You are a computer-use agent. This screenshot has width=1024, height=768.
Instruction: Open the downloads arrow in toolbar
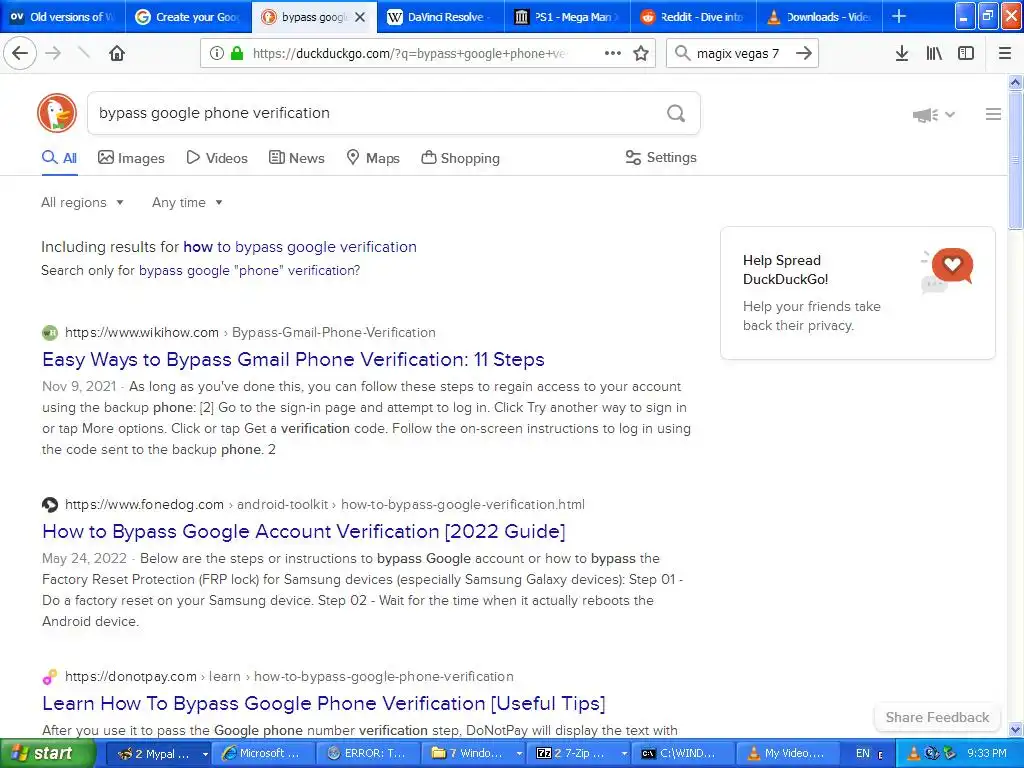[902, 53]
